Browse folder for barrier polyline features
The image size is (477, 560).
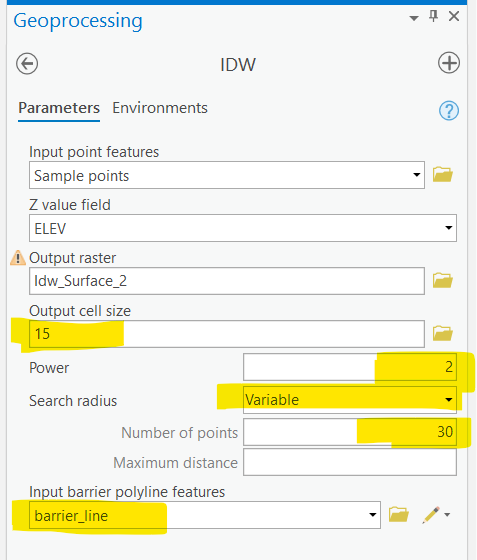pyautogui.click(x=398, y=515)
